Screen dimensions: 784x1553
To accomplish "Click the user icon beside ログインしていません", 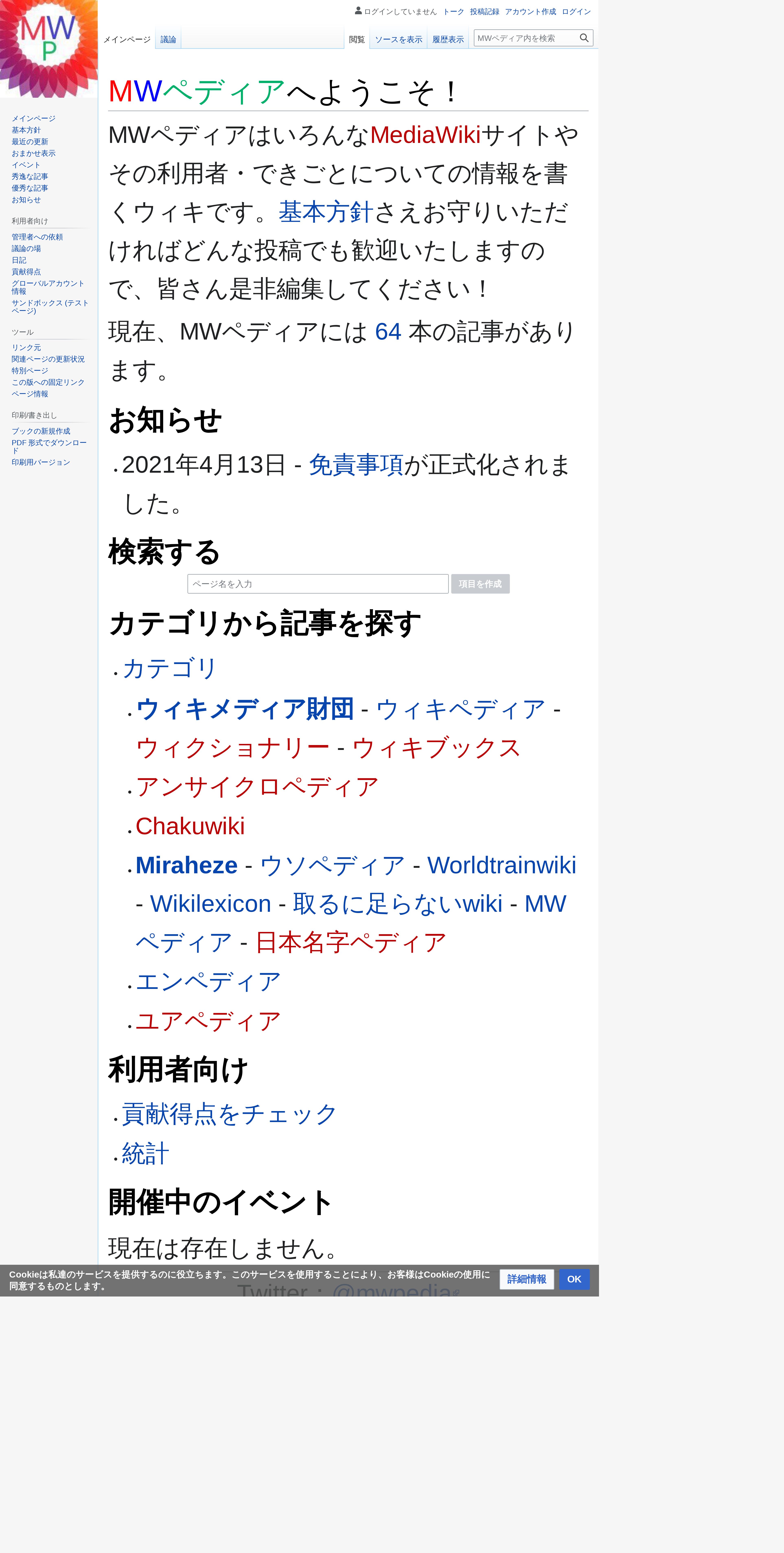I will [x=359, y=11].
